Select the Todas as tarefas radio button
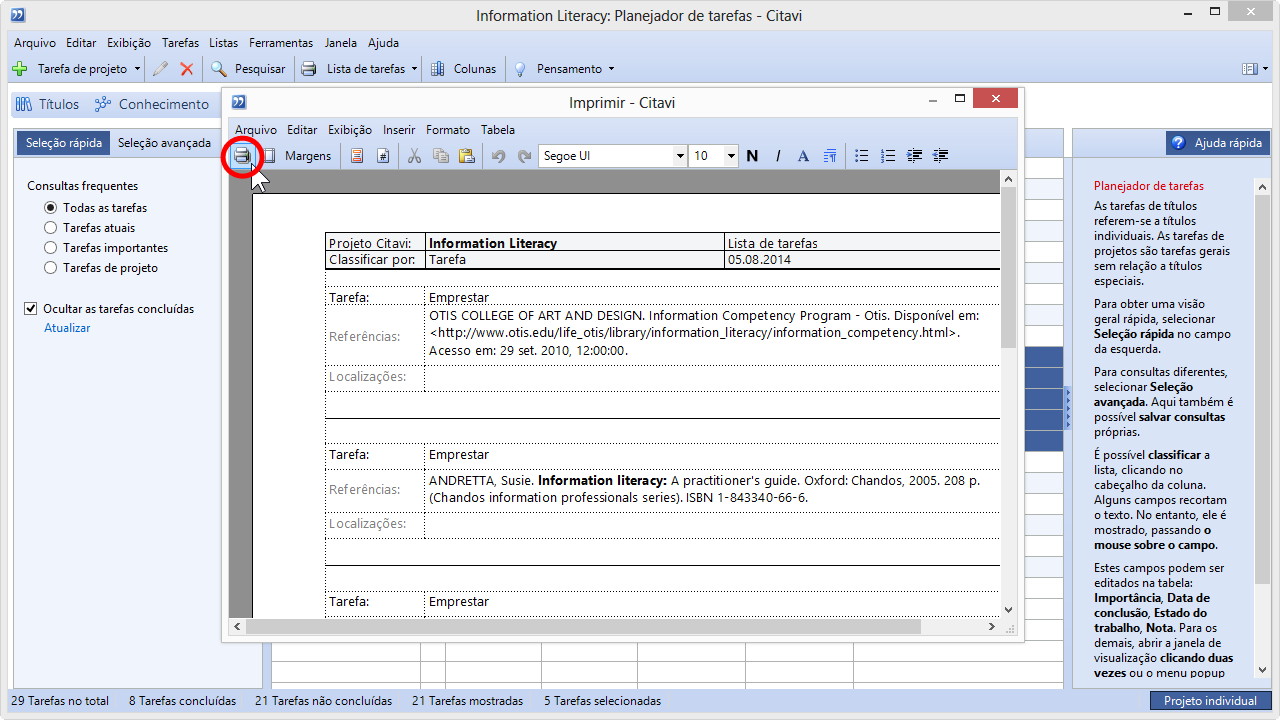 point(50,208)
